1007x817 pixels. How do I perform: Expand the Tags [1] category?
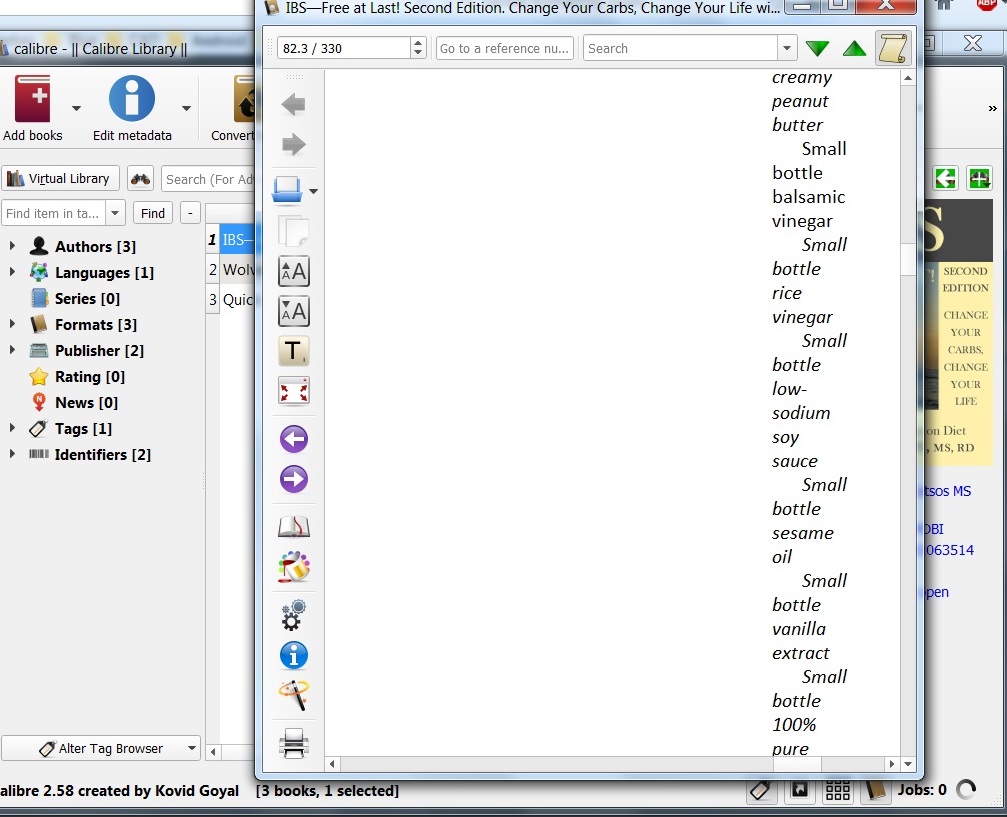click(x=12, y=428)
